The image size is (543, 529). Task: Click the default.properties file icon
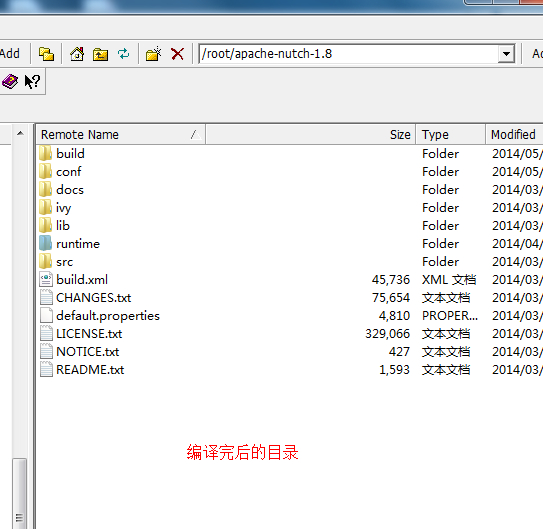coord(46,315)
